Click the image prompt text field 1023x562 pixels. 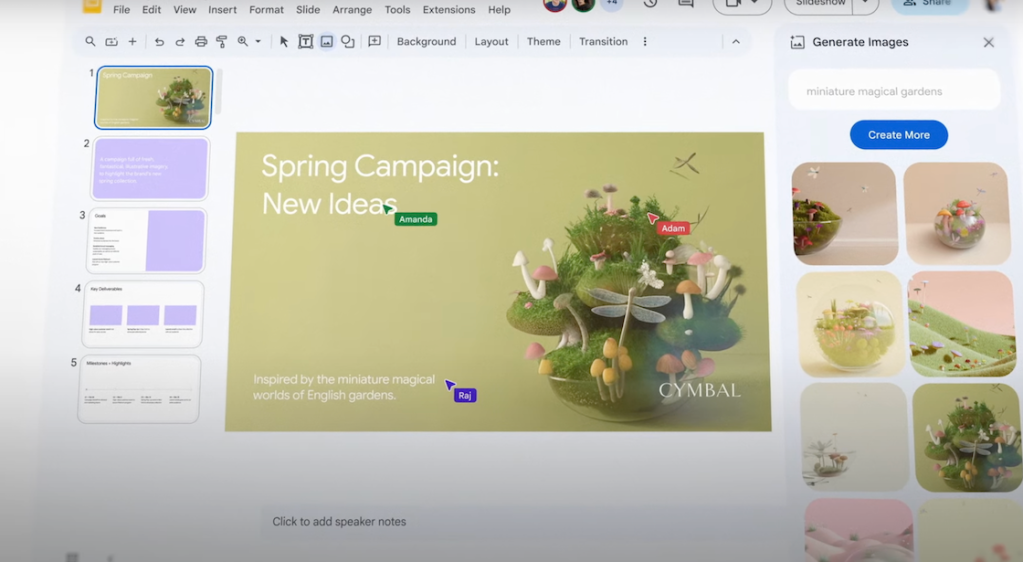tap(894, 91)
